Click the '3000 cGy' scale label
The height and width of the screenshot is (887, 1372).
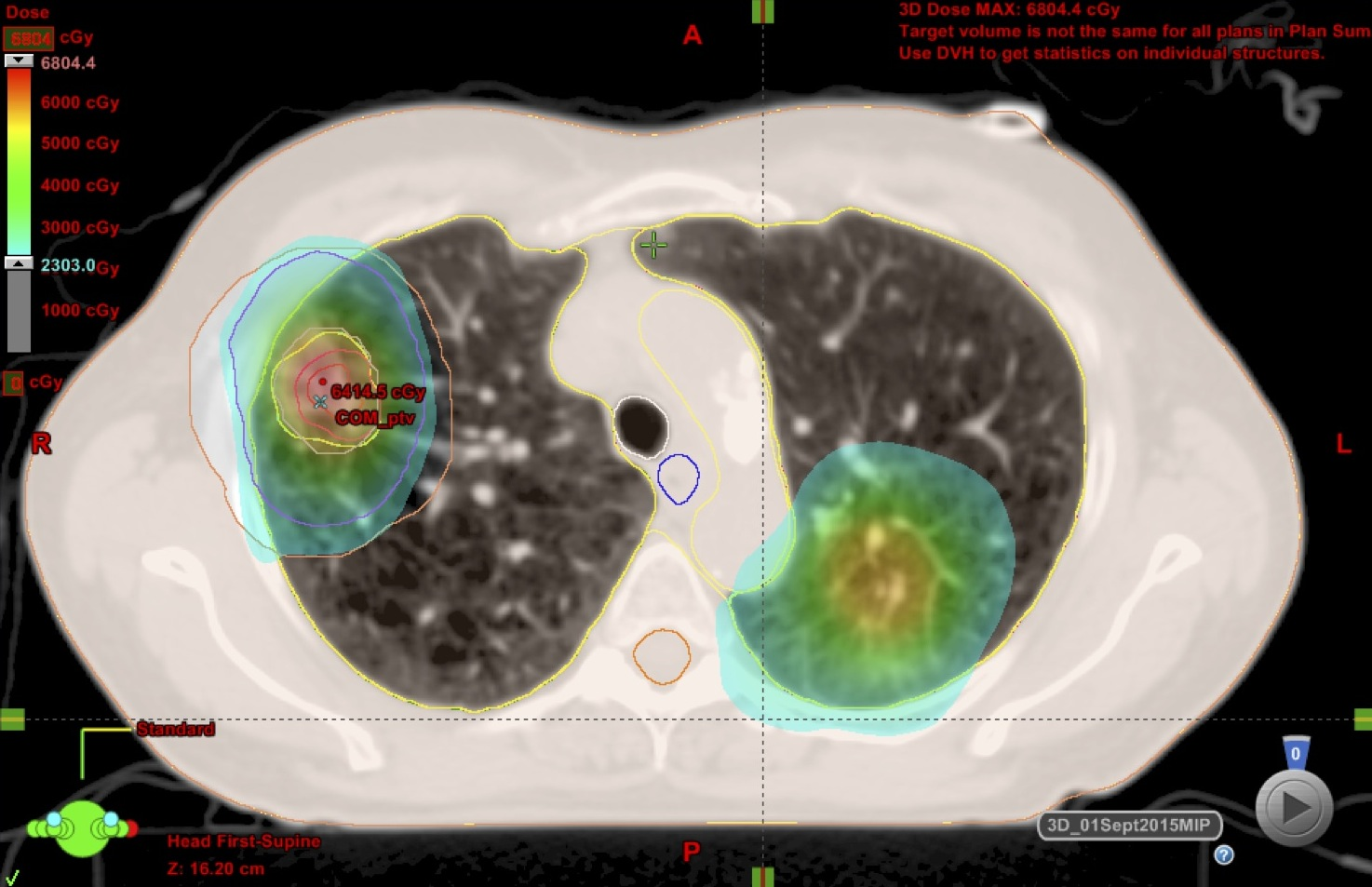pos(80,227)
